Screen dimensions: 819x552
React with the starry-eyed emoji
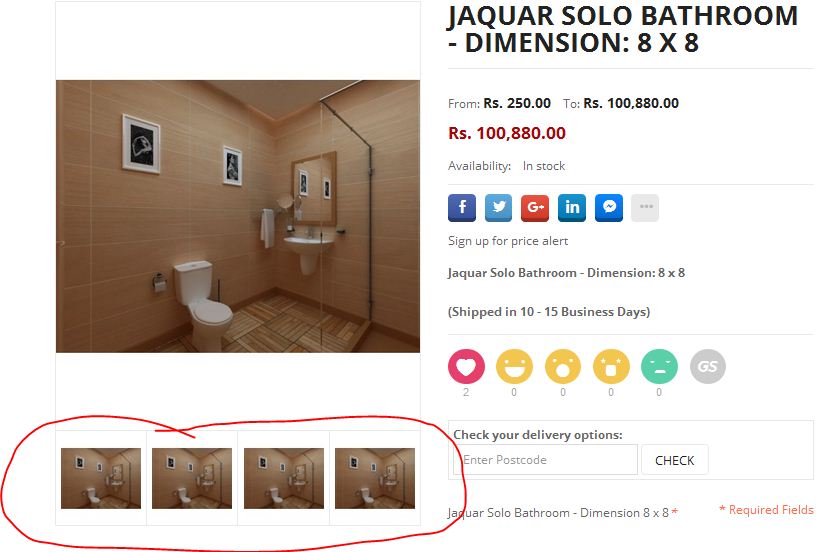pyautogui.click(x=611, y=366)
